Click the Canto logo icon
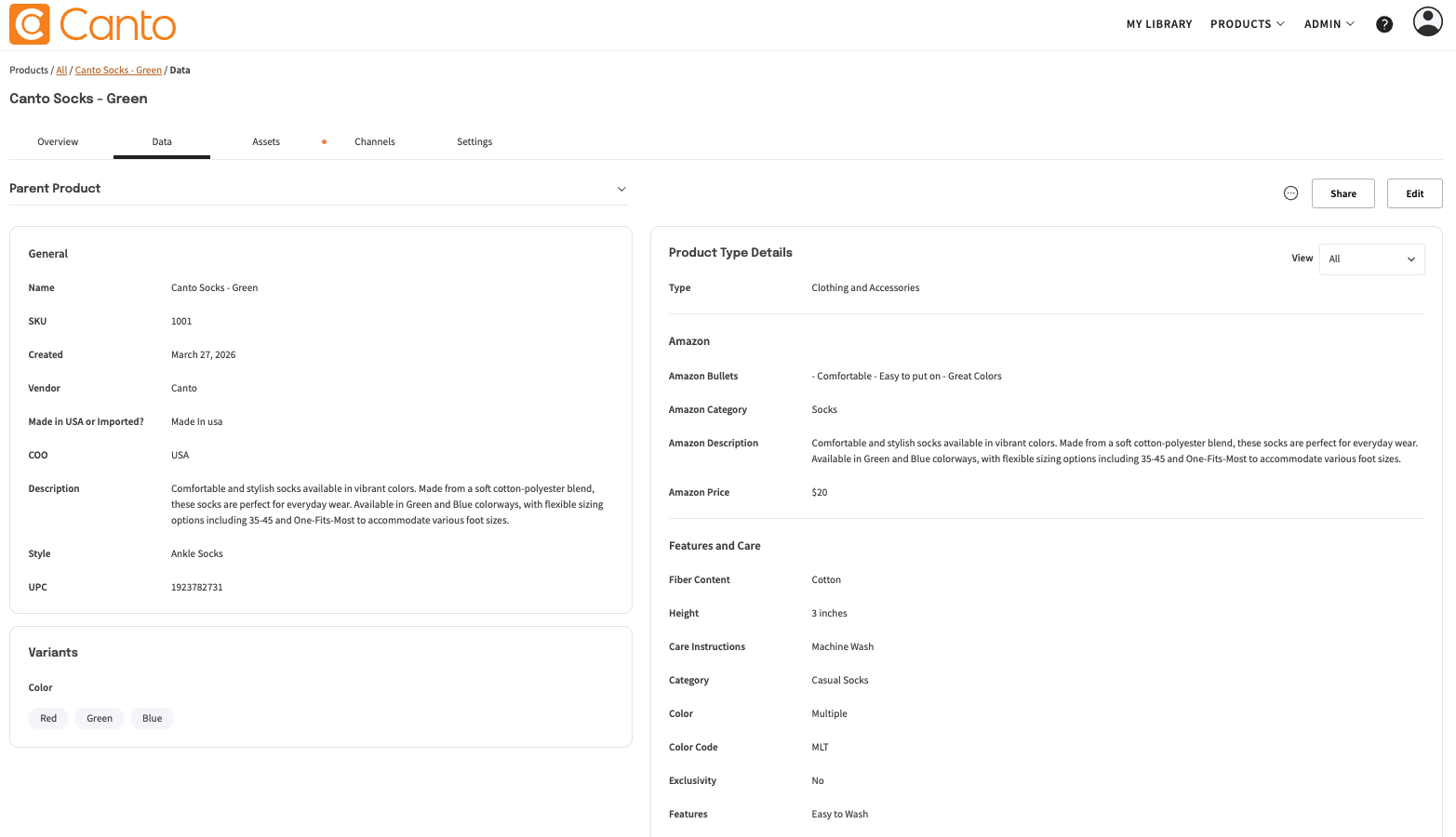This screenshot has height=837, width=1456. [x=30, y=24]
